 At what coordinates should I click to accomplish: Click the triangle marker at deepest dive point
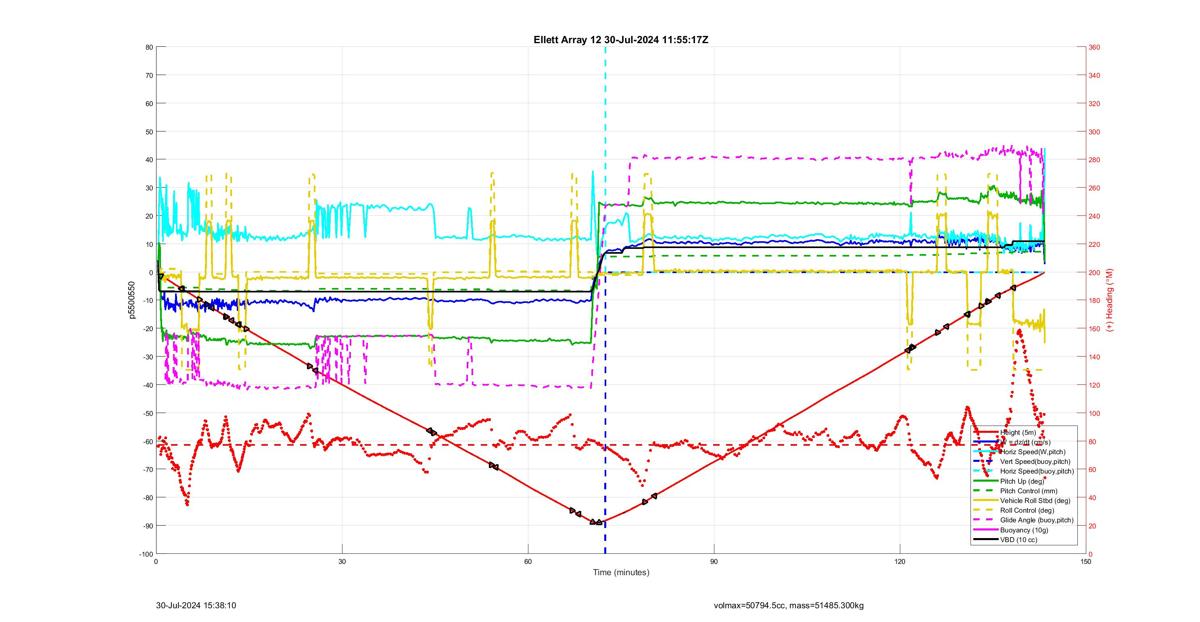599,522
